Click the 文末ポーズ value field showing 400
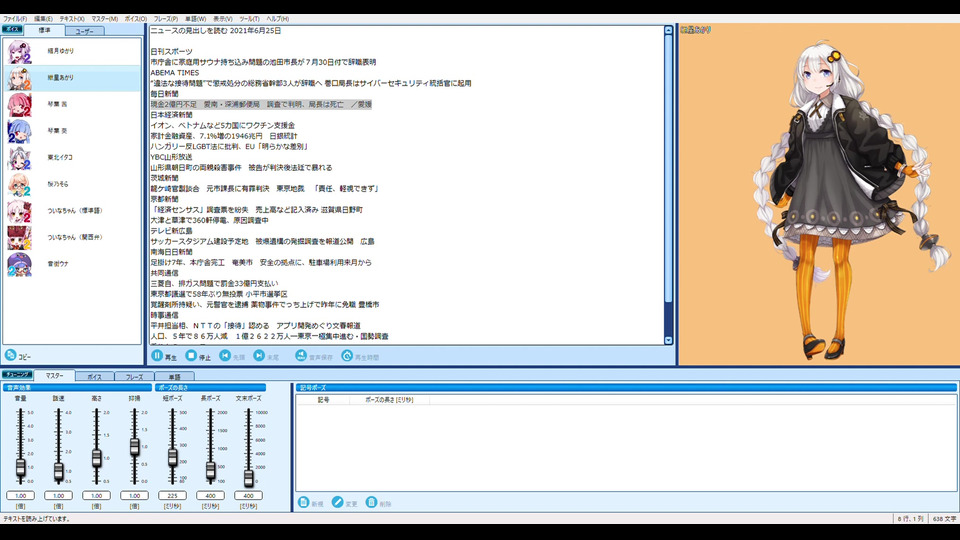The image size is (960, 540). (248, 495)
